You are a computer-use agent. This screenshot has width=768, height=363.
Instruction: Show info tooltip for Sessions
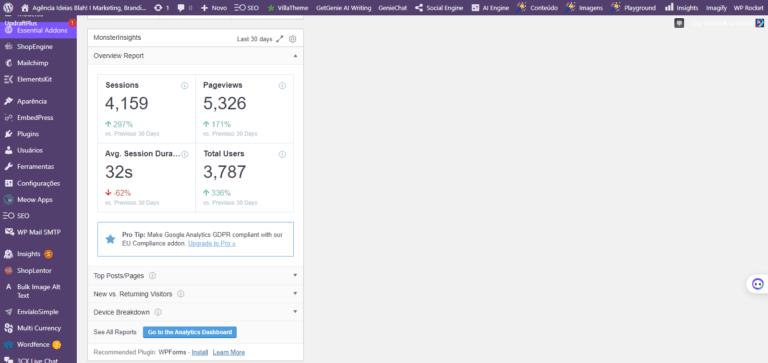tap(185, 86)
